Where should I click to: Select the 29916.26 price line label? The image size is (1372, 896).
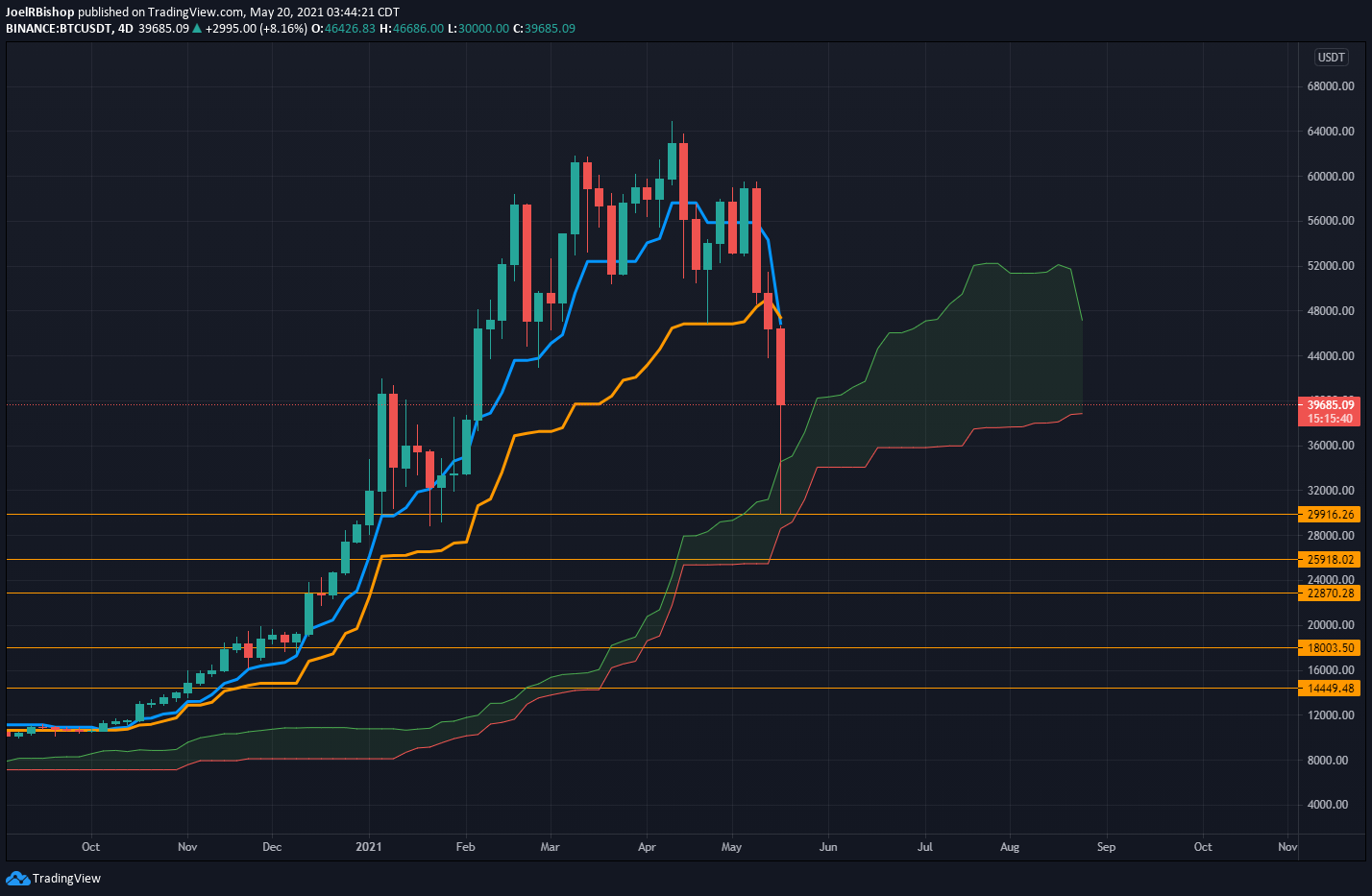click(x=1330, y=515)
